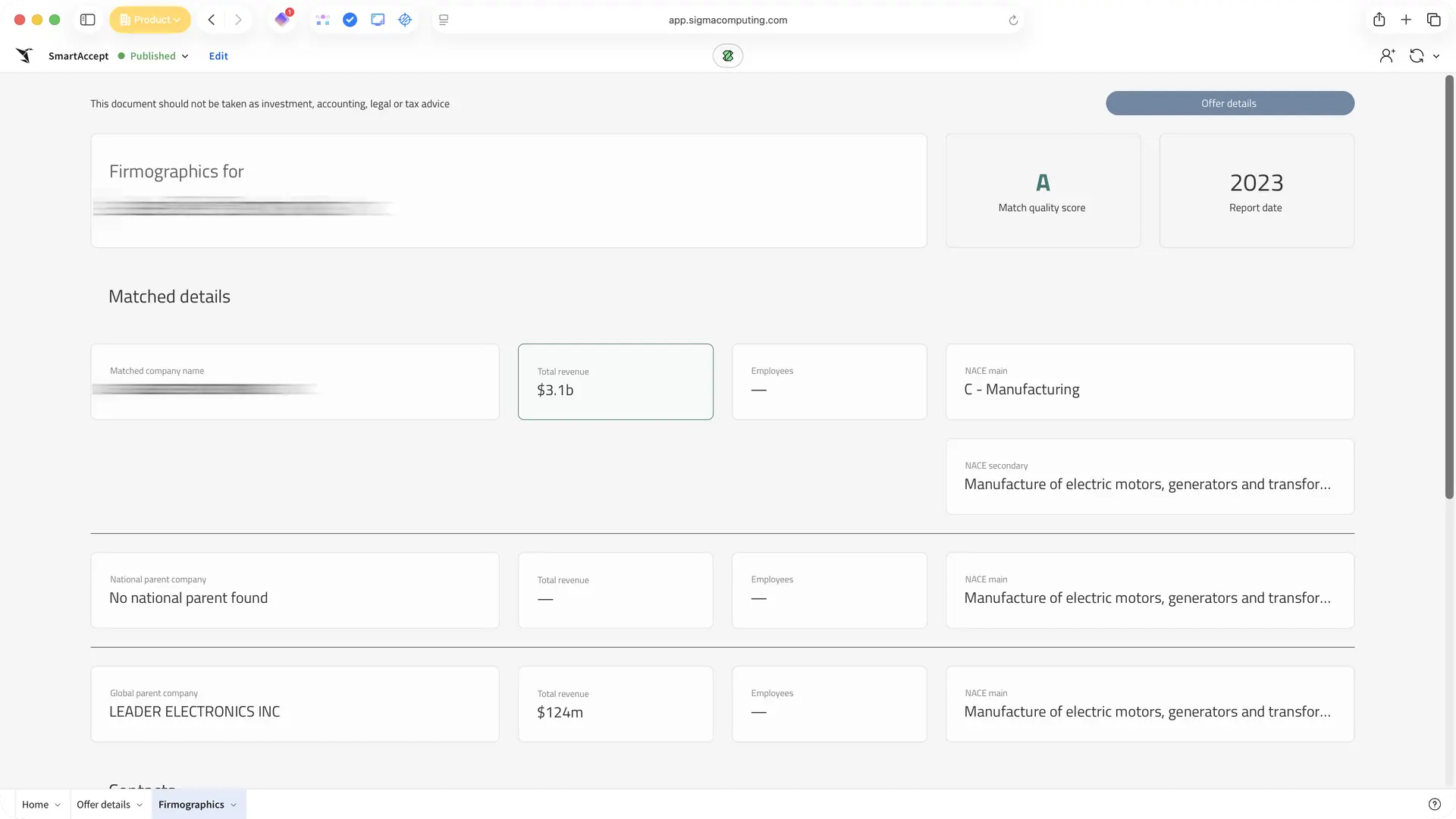Click the add user share icon

[1387, 55]
